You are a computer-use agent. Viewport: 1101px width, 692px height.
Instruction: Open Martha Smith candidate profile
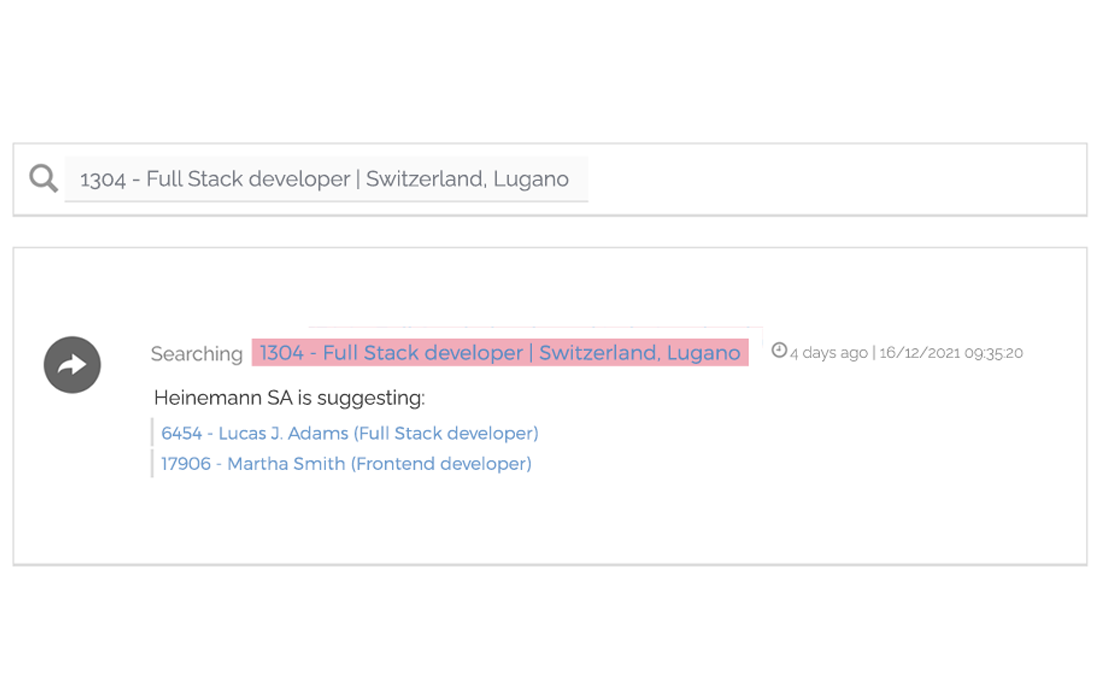(346, 464)
